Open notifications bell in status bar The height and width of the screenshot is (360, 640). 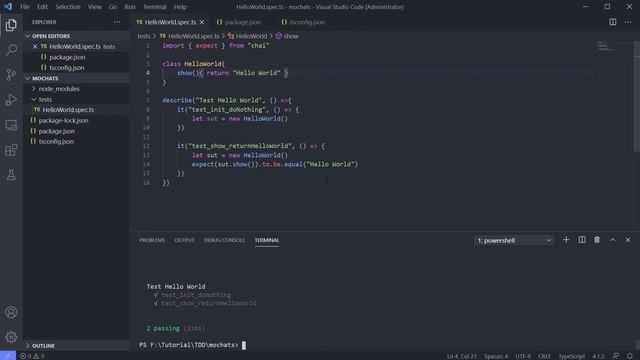click(x=629, y=356)
